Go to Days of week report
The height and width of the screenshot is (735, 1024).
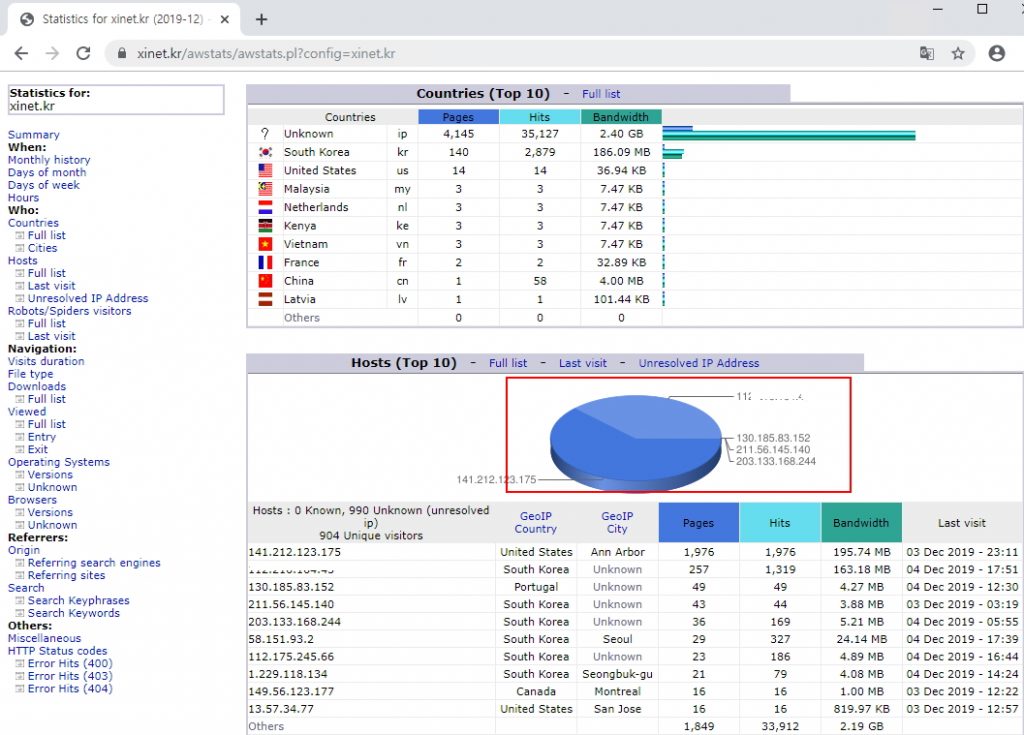43,185
